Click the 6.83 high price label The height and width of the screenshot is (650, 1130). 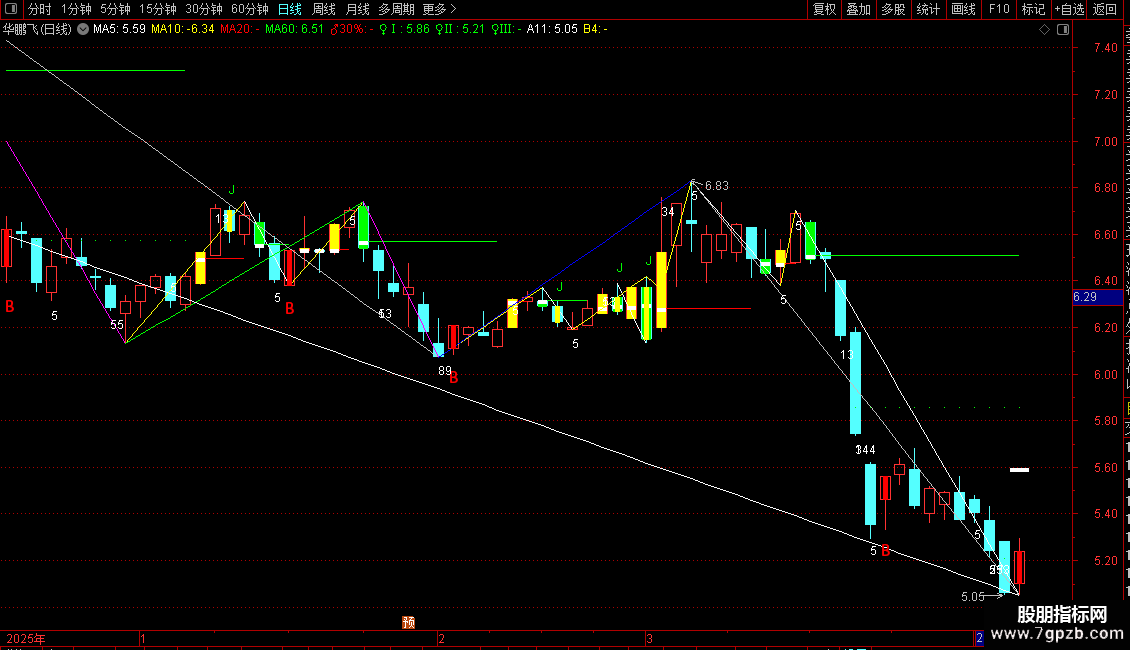click(716, 186)
